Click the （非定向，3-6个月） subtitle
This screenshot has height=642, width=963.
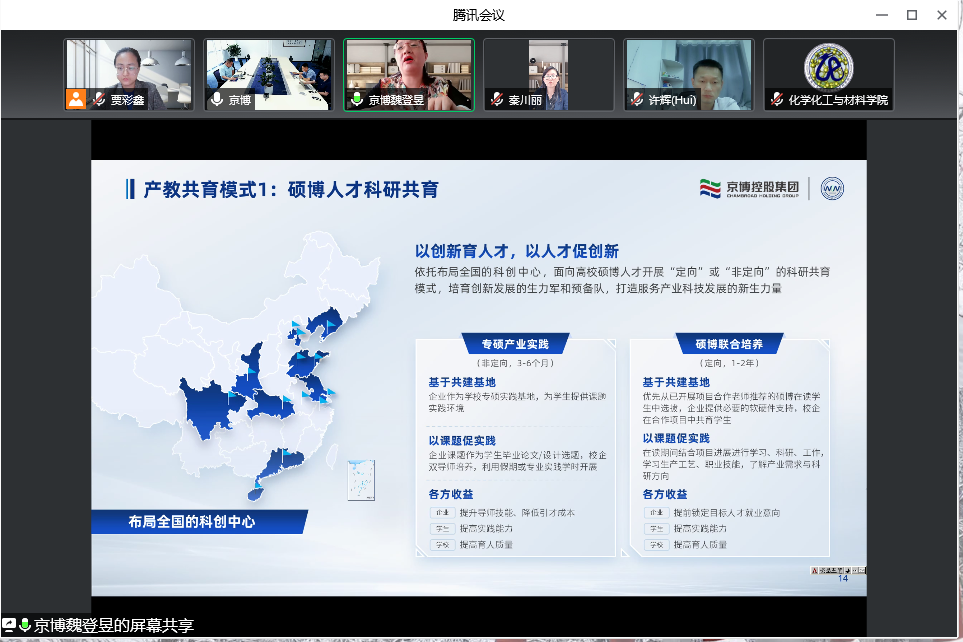pyautogui.click(x=515, y=363)
